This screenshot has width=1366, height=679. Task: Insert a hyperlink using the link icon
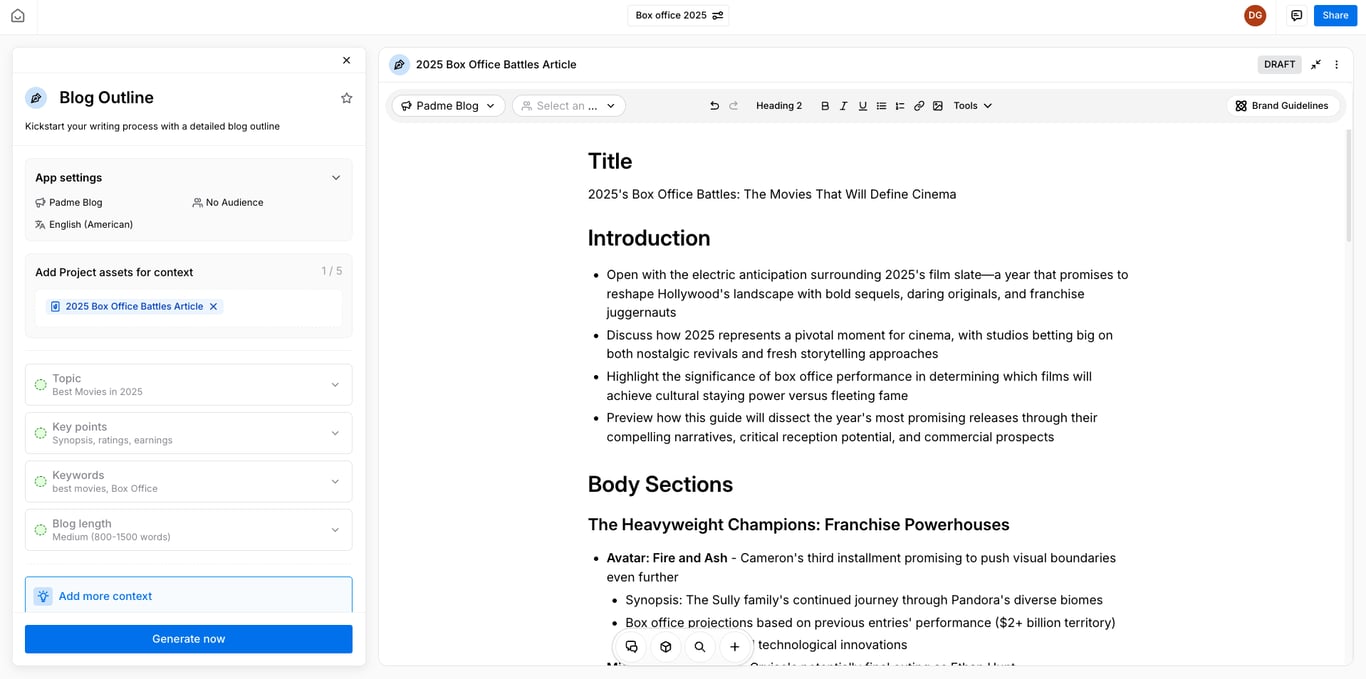pyautogui.click(x=919, y=105)
